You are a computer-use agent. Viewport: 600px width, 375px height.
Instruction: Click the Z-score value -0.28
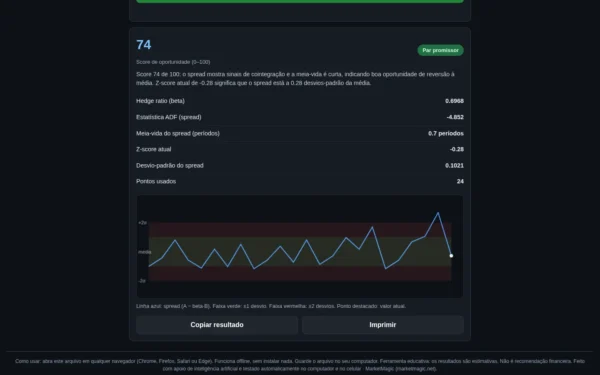(x=457, y=149)
